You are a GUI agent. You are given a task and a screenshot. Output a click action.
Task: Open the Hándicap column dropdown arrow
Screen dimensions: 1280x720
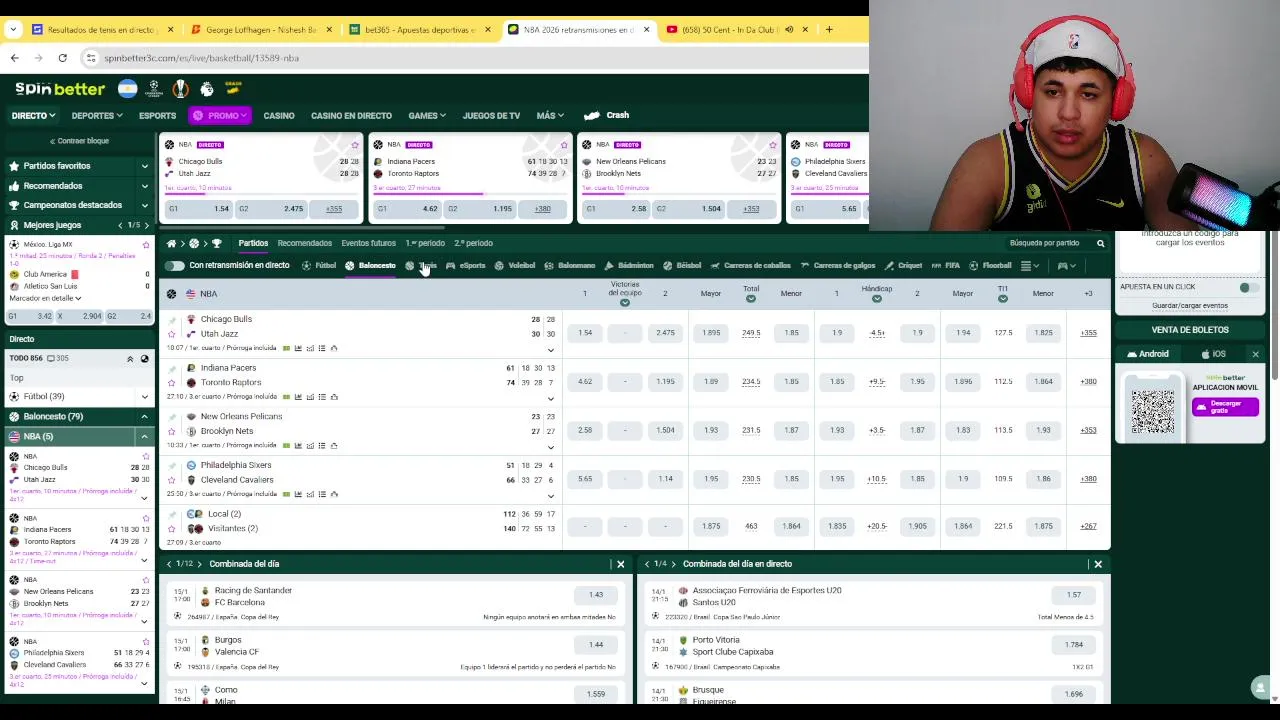pos(877,299)
